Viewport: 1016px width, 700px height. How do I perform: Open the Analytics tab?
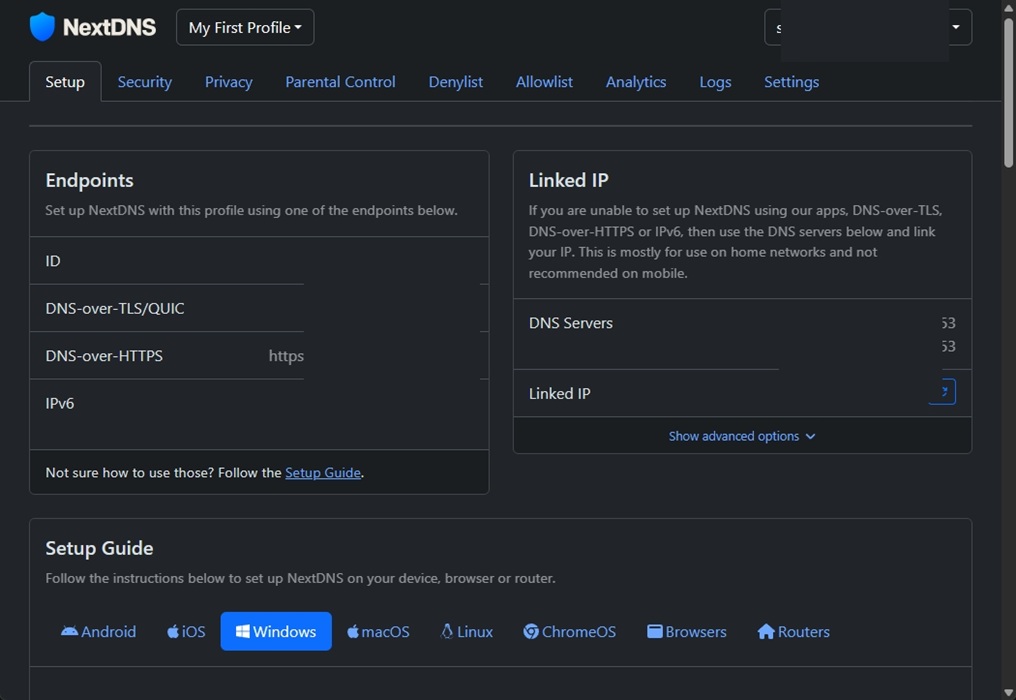coord(636,81)
